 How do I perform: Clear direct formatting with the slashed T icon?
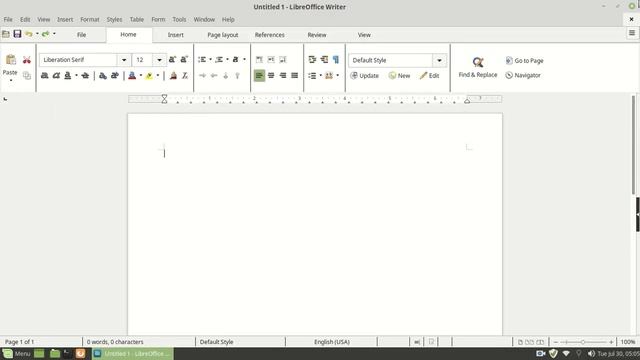[185, 76]
